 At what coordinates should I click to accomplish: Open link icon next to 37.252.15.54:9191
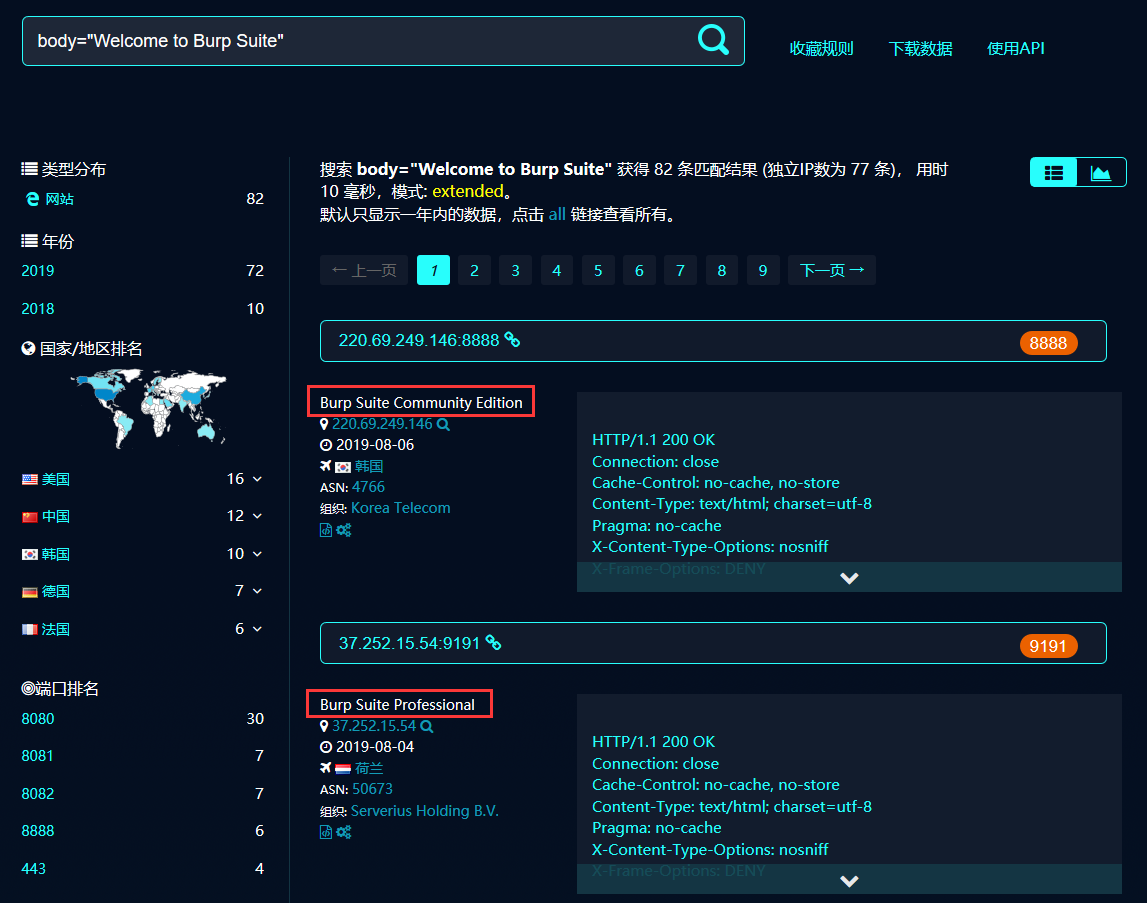[x=494, y=643]
